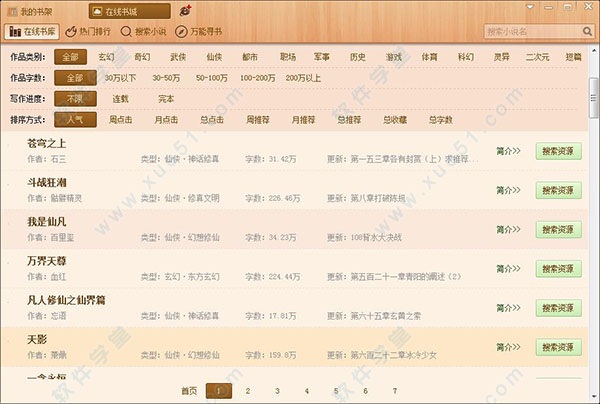Sort by 周推荐
Image resolution: width=600 pixels, height=404 pixels.
(258, 120)
